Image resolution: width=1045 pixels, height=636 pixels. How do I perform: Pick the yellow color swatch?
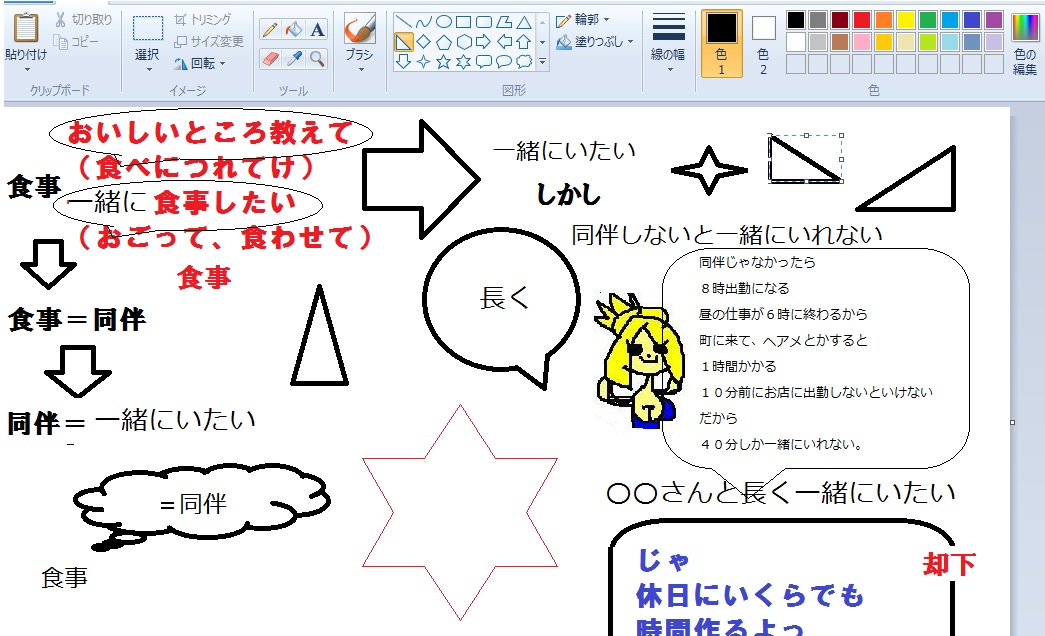906,20
